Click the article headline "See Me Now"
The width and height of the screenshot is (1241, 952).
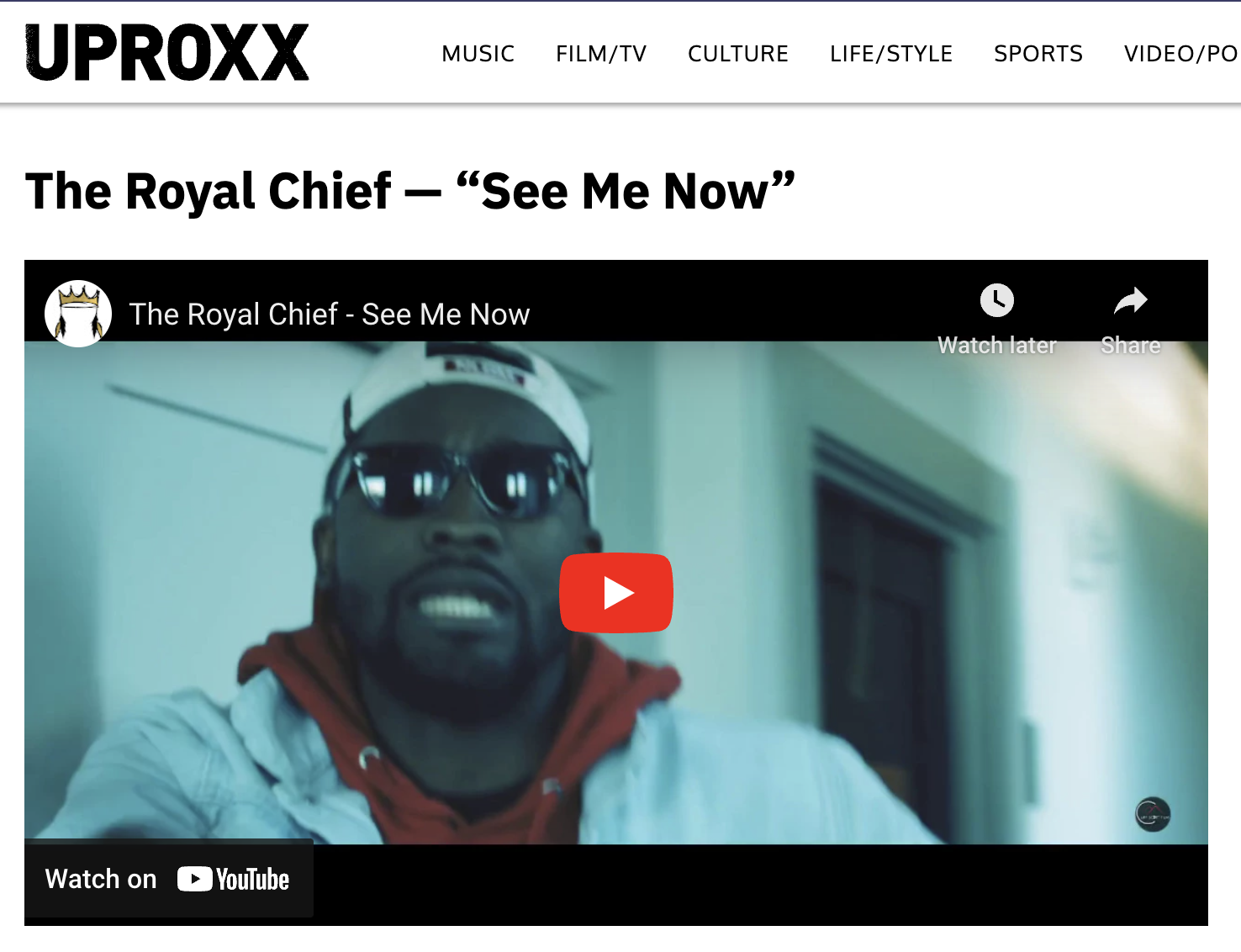pos(625,191)
